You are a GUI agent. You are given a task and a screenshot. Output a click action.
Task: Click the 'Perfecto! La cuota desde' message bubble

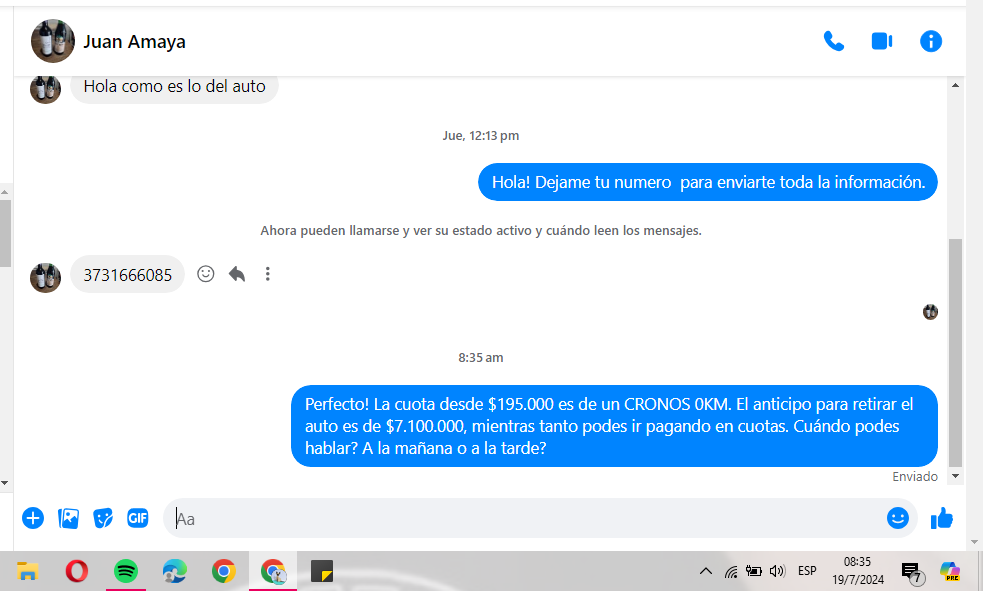(614, 426)
